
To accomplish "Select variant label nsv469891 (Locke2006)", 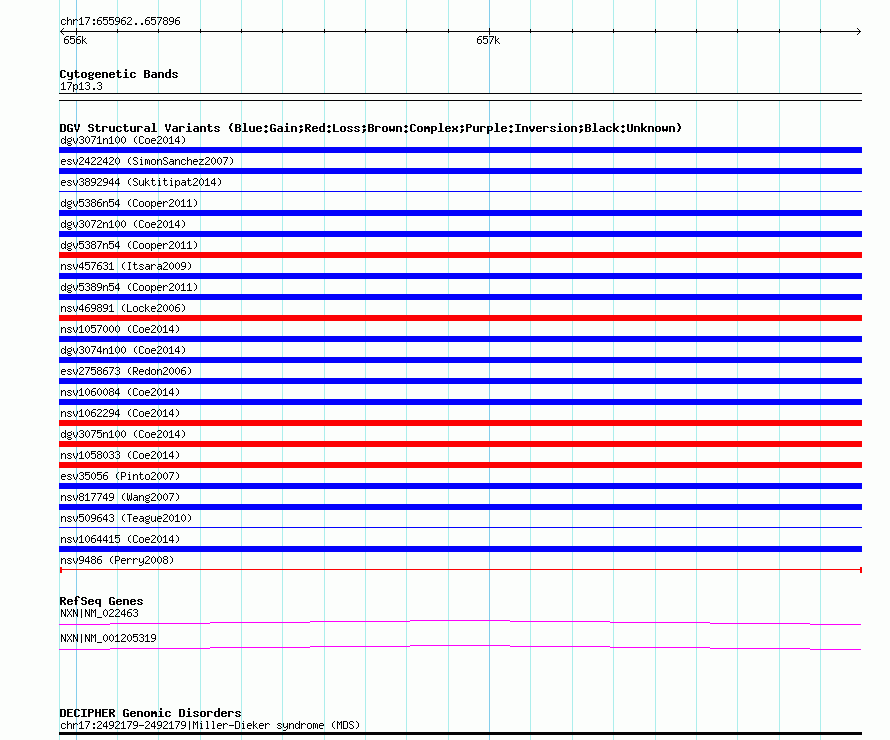I will pos(123,308).
